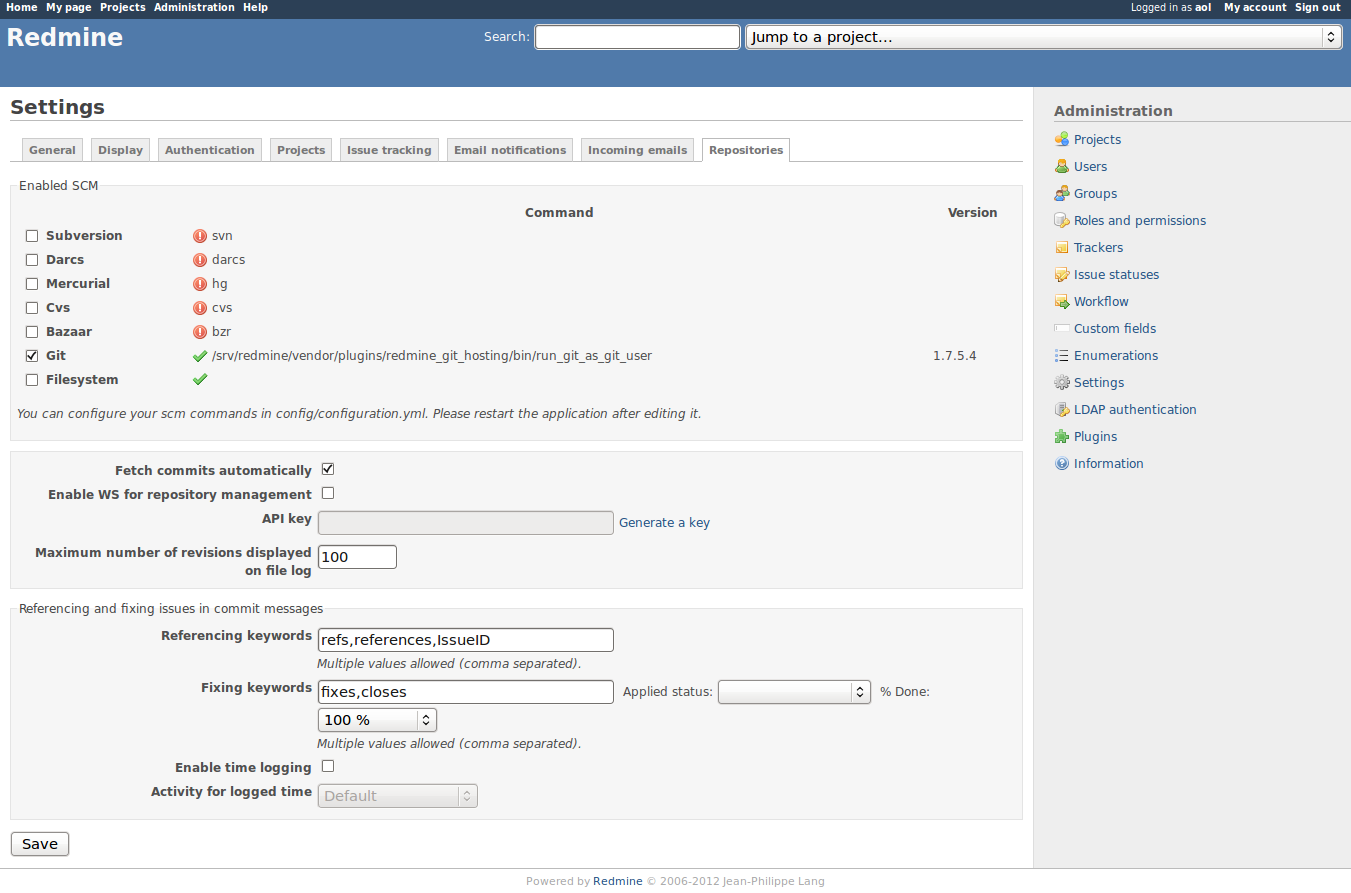Click the Information help icon
1351x893 pixels.
(x=1062, y=464)
